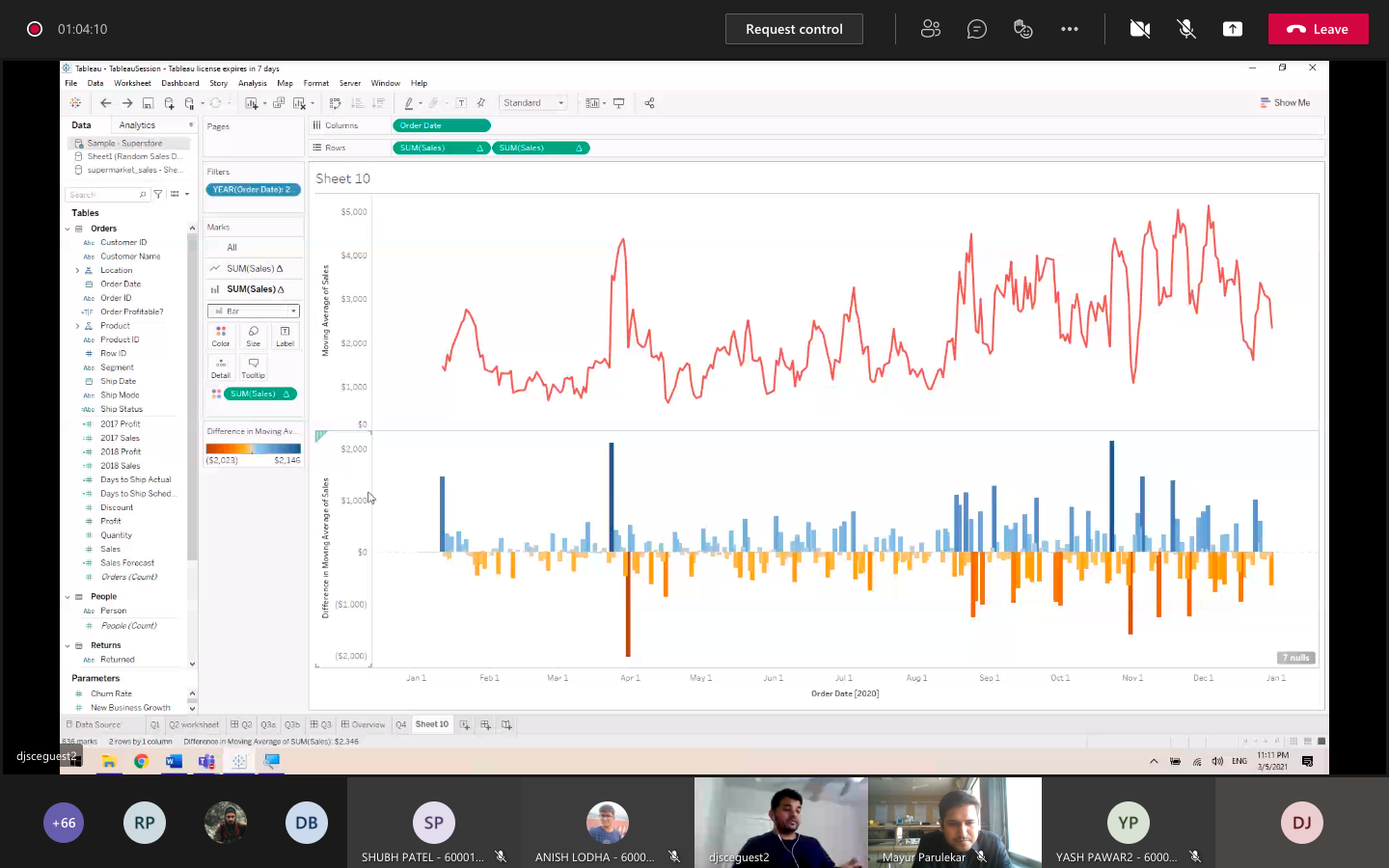Screen dimensions: 1389x868
Task: Open the Label card in Marks
Action: coord(285,336)
